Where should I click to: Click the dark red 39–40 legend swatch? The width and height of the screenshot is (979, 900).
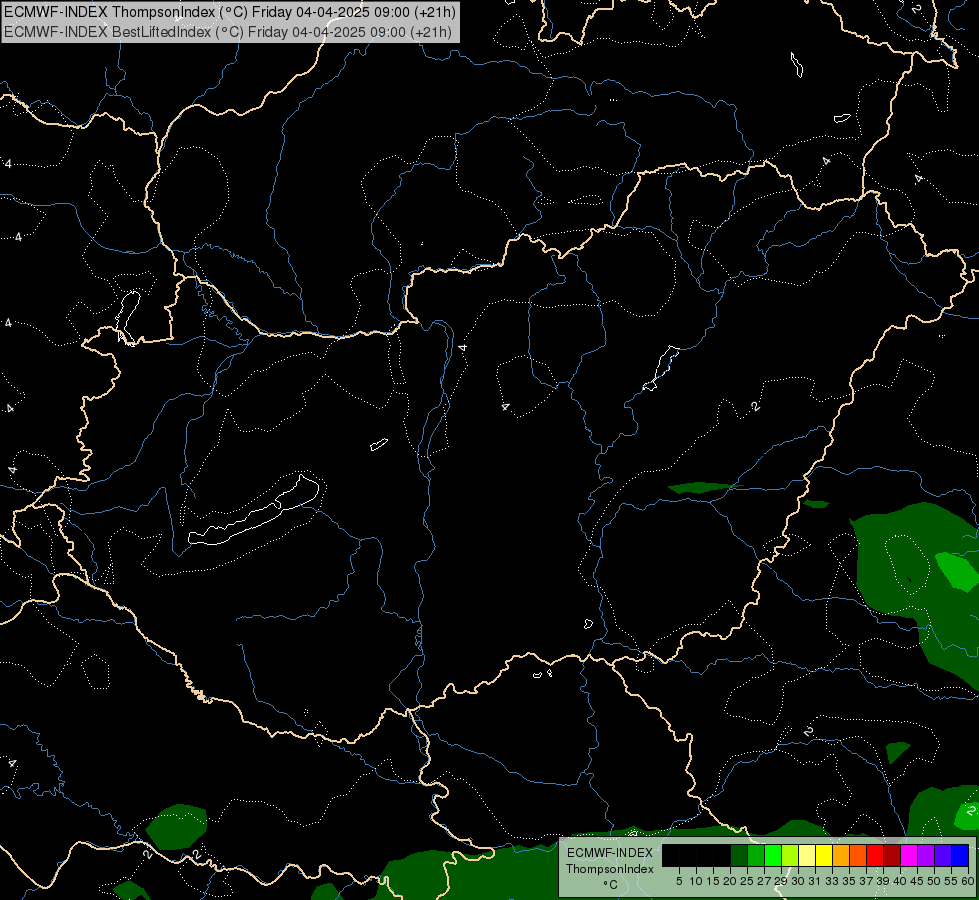(x=892, y=855)
